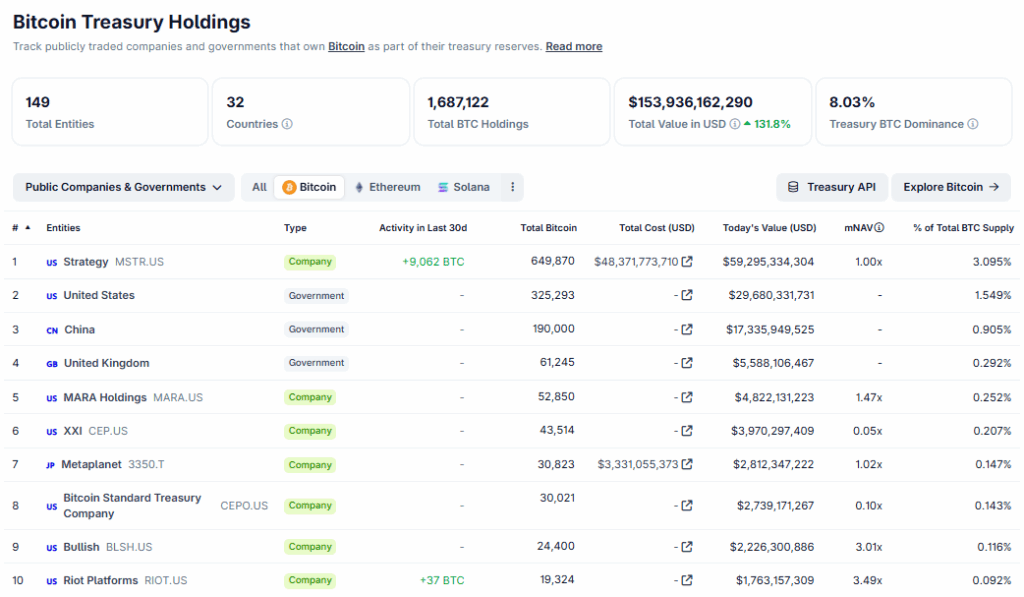Click the Treasury API button
The height and width of the screenshot is (597, 1024).
(831, 187)
